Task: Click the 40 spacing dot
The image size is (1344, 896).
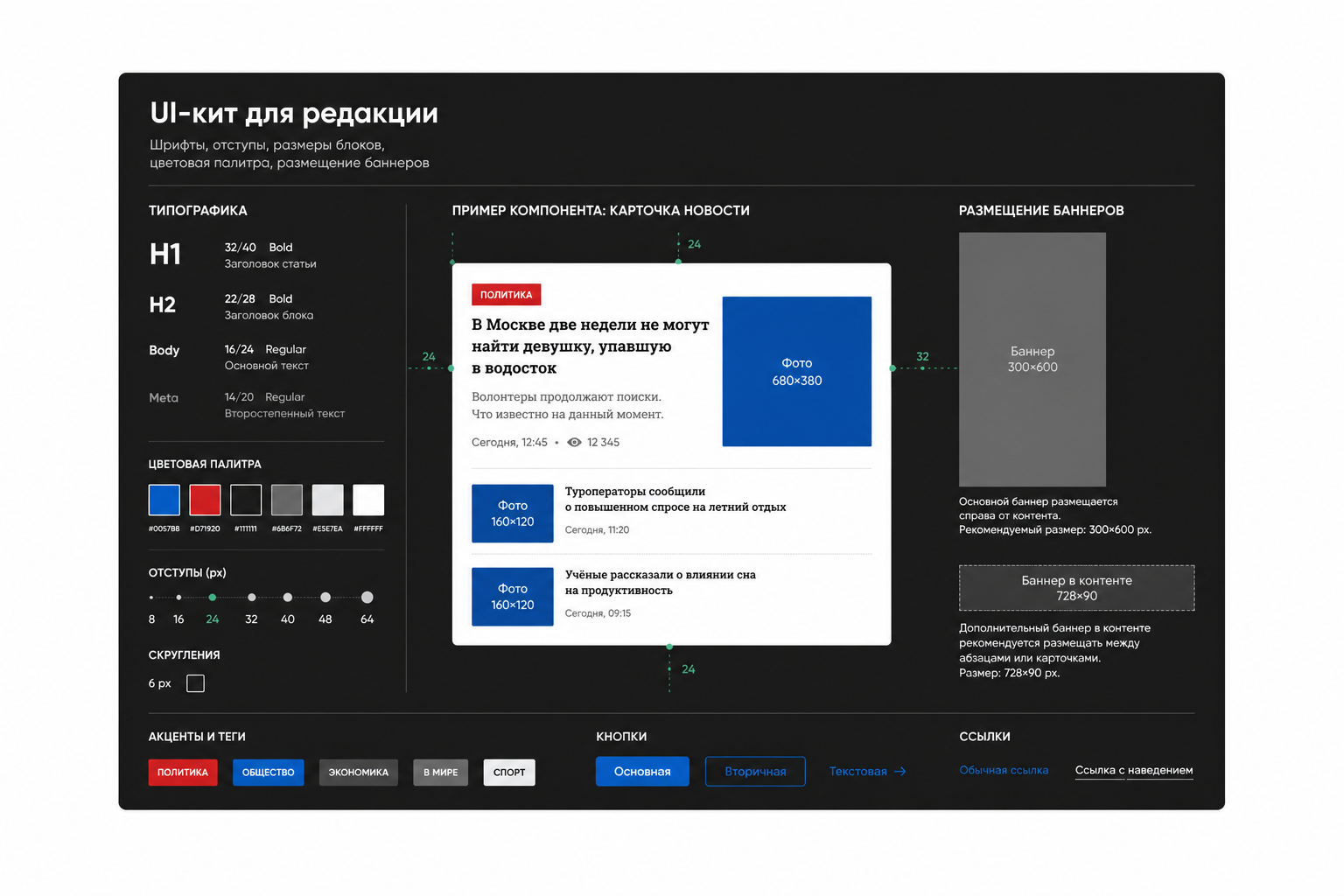Action: pyautogui.click(x=288, y=598)
